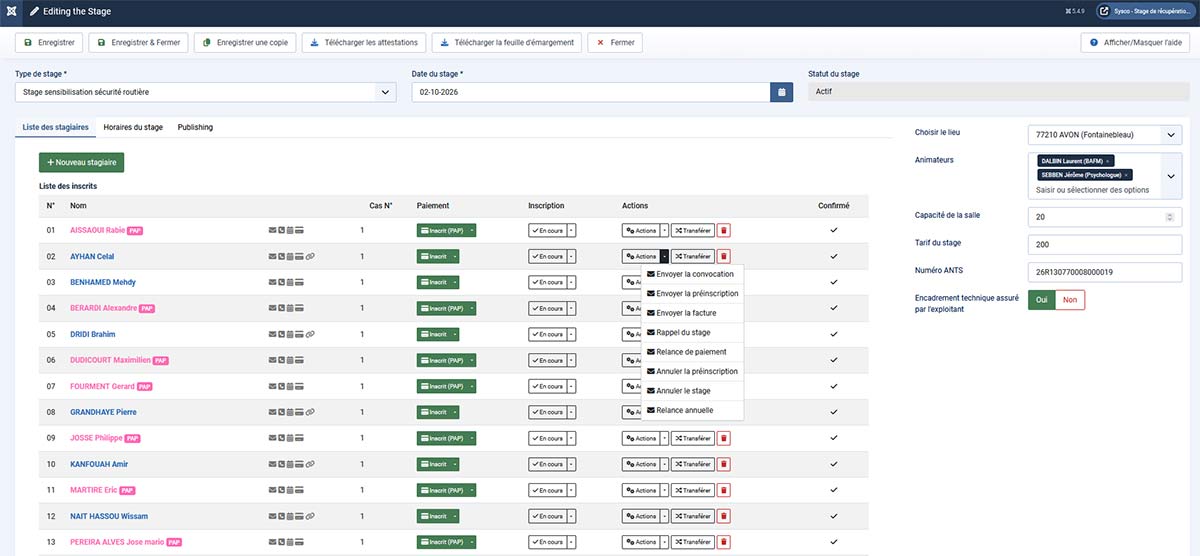Click link icon in KANFOUAH Amir row
This screenshot has width=1200, height=556.
click(311, 464)
